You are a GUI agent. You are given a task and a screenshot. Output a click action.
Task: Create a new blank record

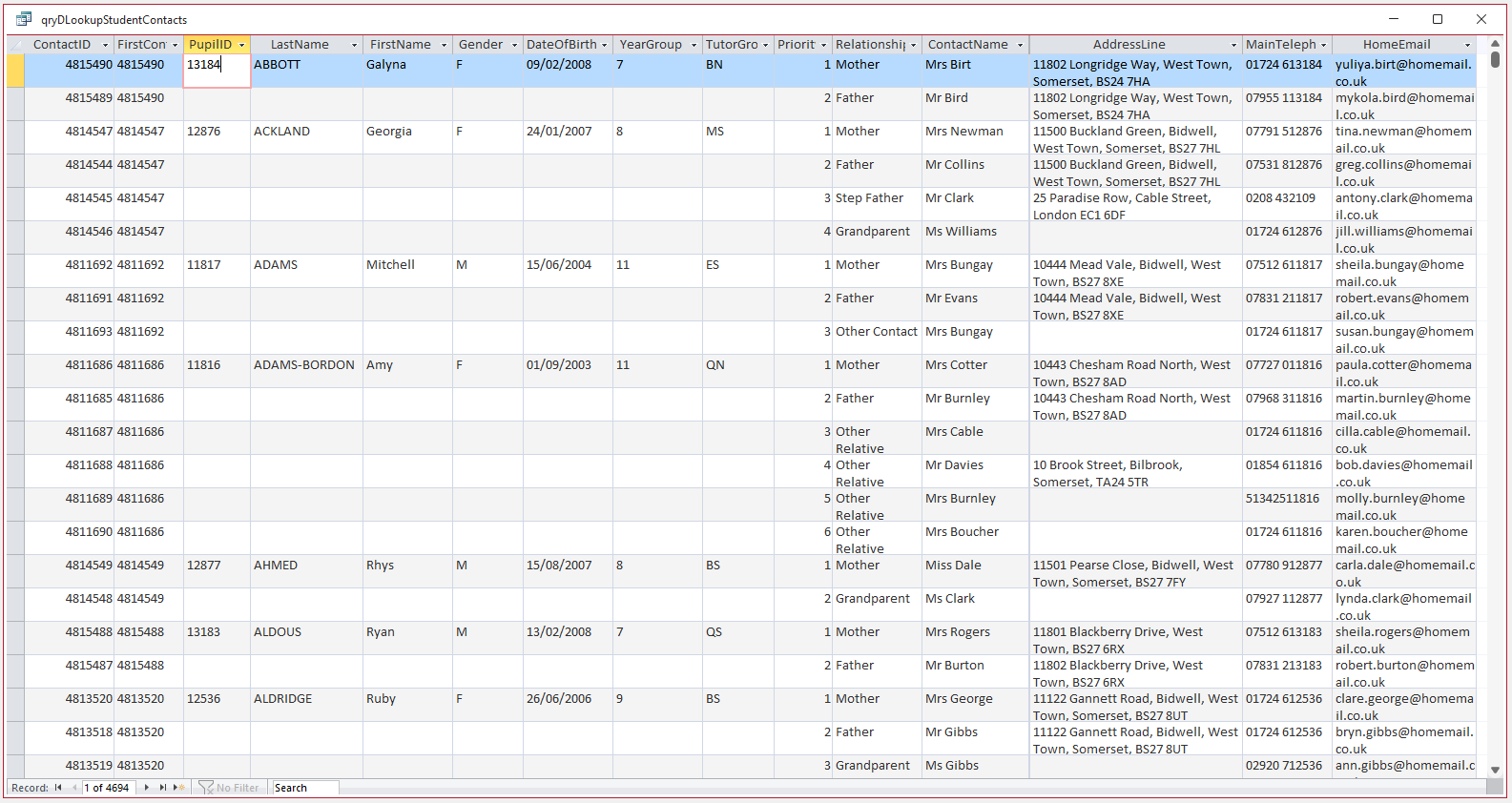(x=178, y=788)
